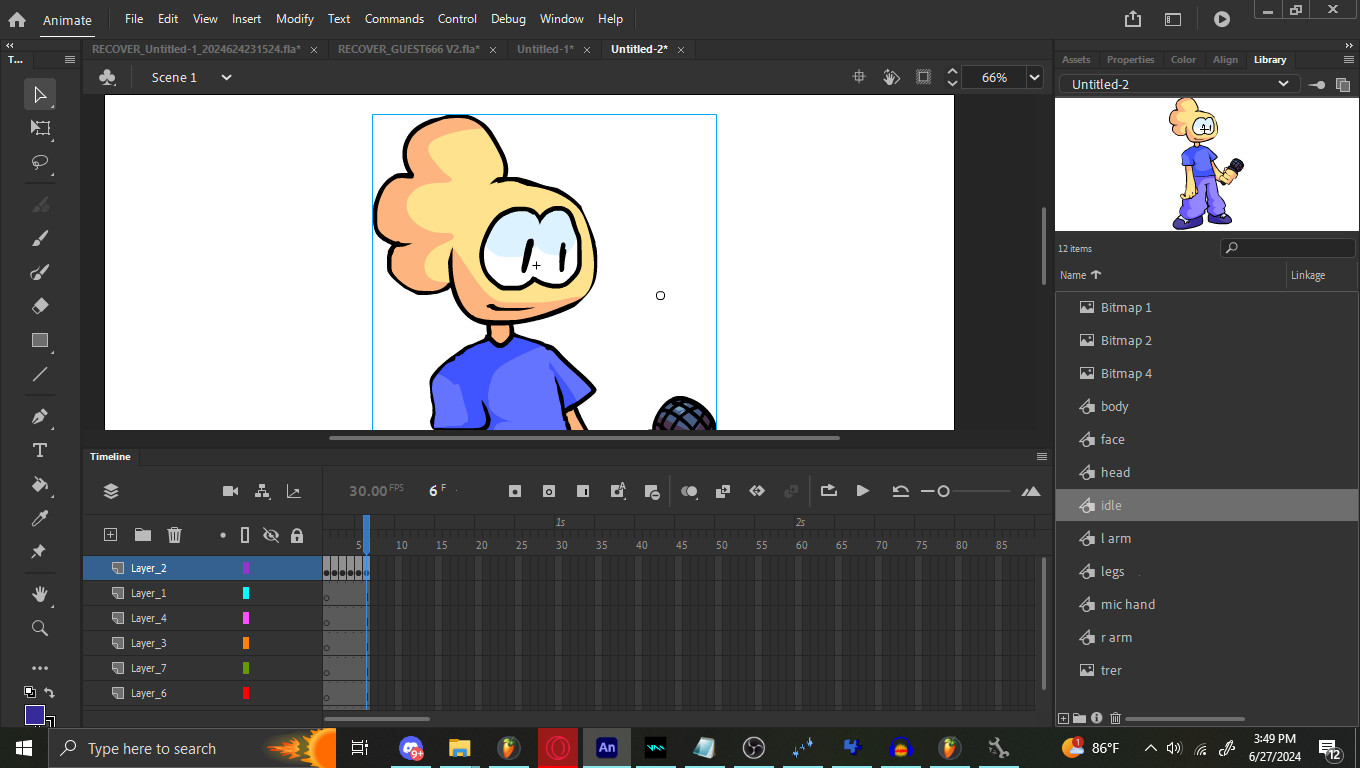Toggle the timeline loop playback button

pyautogui.click(x=828, y=491)
